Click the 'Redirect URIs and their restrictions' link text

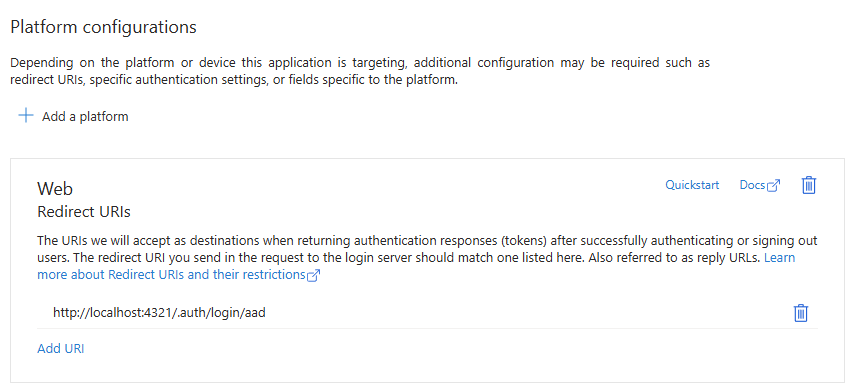click(x=206, y=274)
